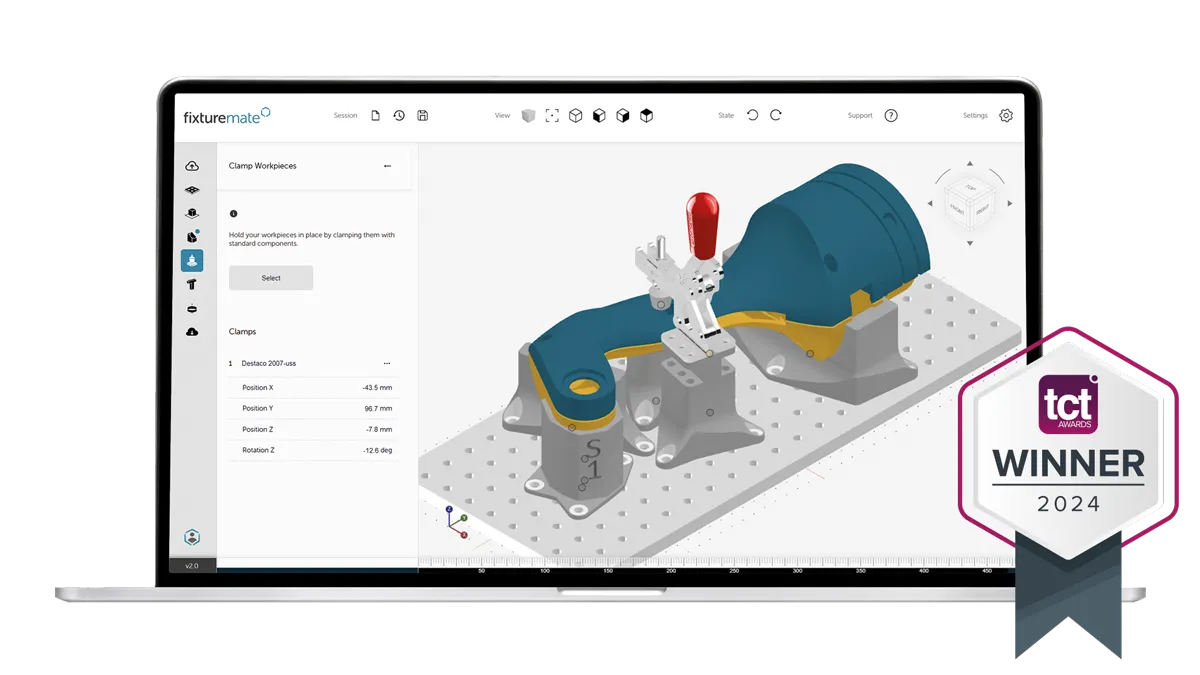
Task: Click the View label in toolbar
Action: point(502,116)
